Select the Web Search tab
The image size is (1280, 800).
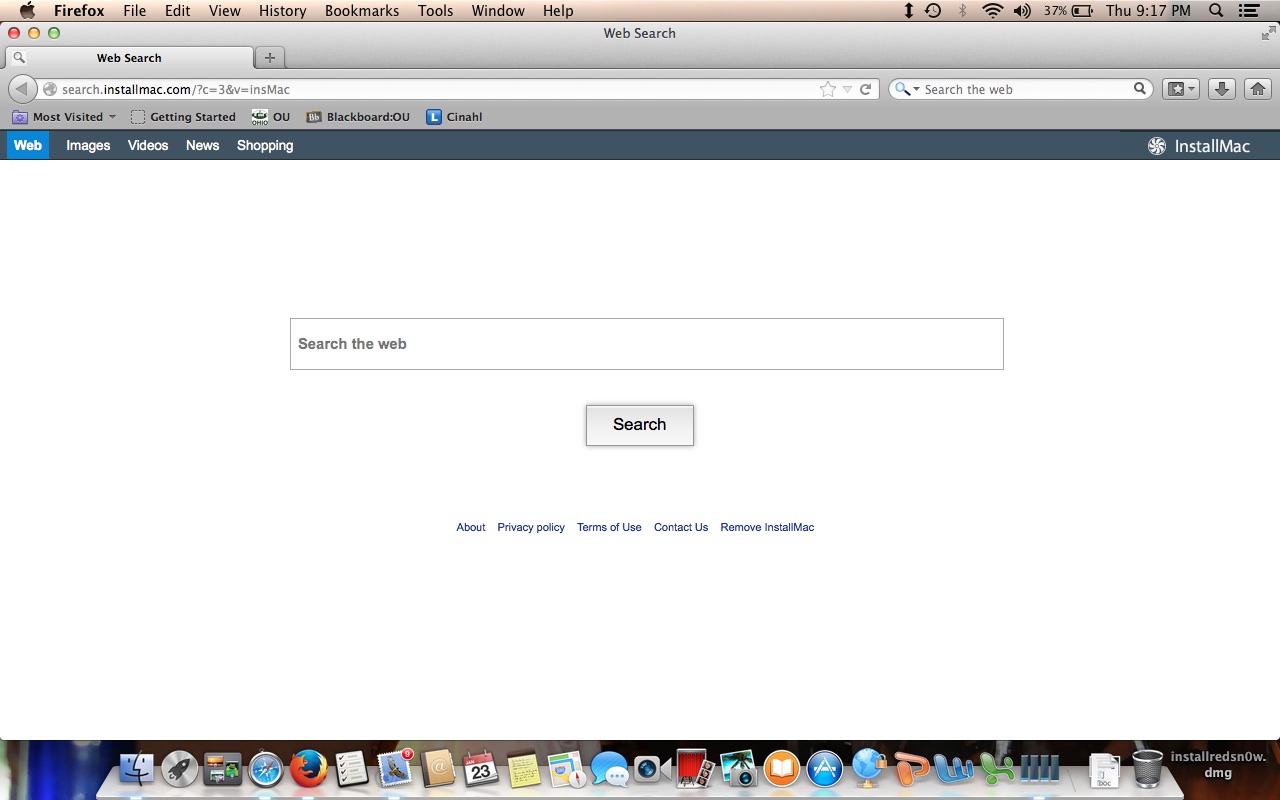(x=129, y=58)
